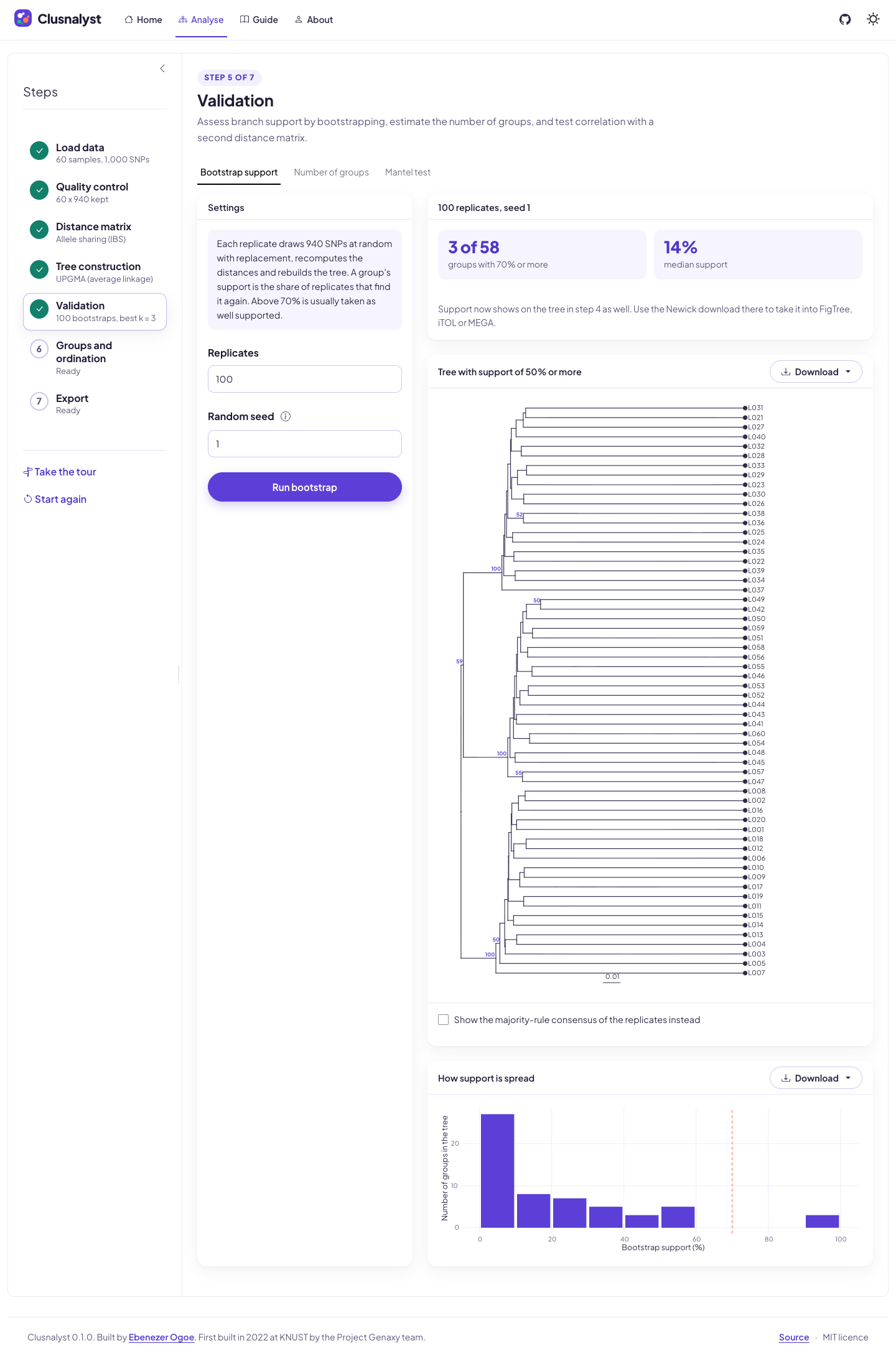Open the Ebenezer Ogoe author link

click(x=161, y=1337)
